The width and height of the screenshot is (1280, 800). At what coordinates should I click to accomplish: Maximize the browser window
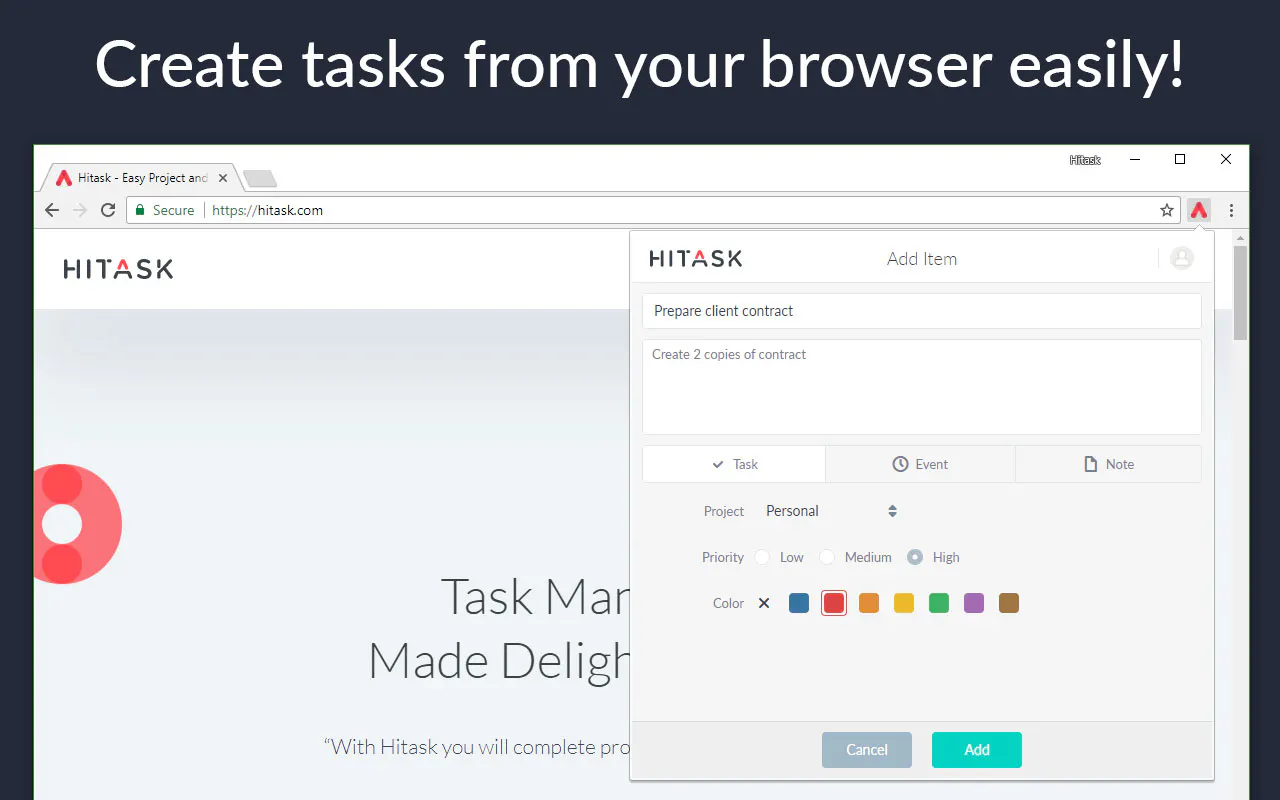coord(1180,159)
